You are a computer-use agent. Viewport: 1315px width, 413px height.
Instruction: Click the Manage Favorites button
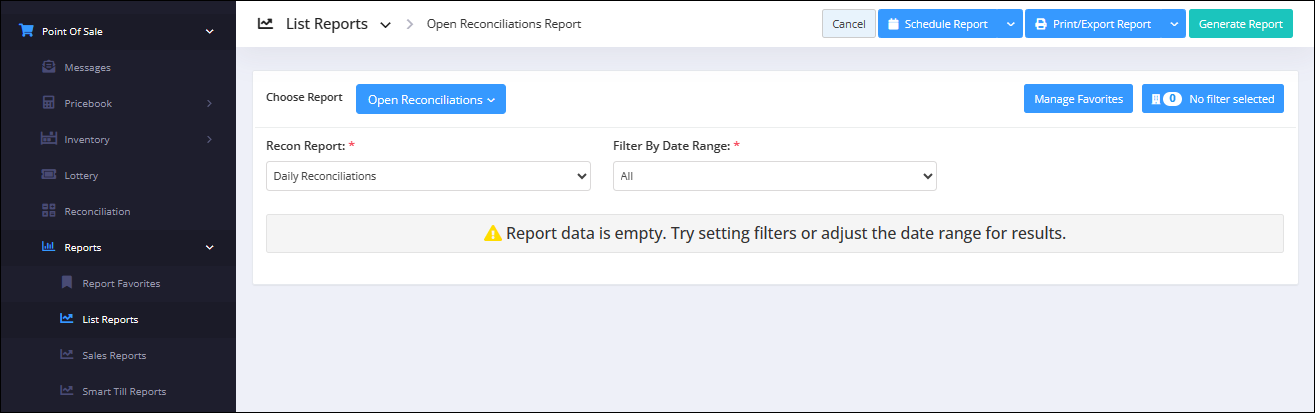click(x=1078, y=99)
